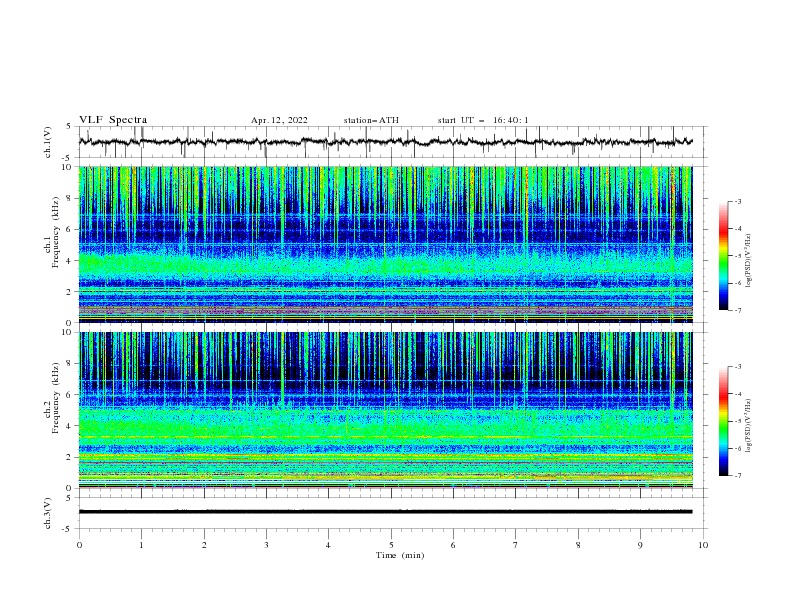Image resolution: width=792 pixels, height=612 pixels.
Task: Click the "-7" label on ch.1 color bar
Action: pos(738,310)
